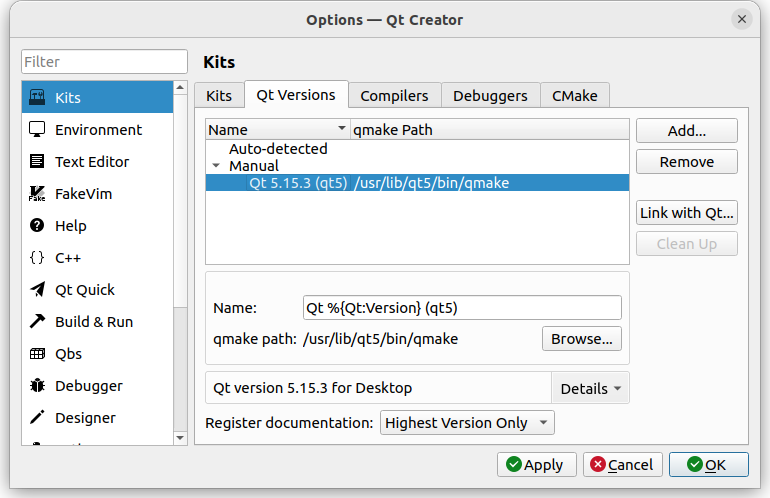The height and width of the screenshot is (498, 770).
Task: Click the Clean Up button
Action: [687, 244]
